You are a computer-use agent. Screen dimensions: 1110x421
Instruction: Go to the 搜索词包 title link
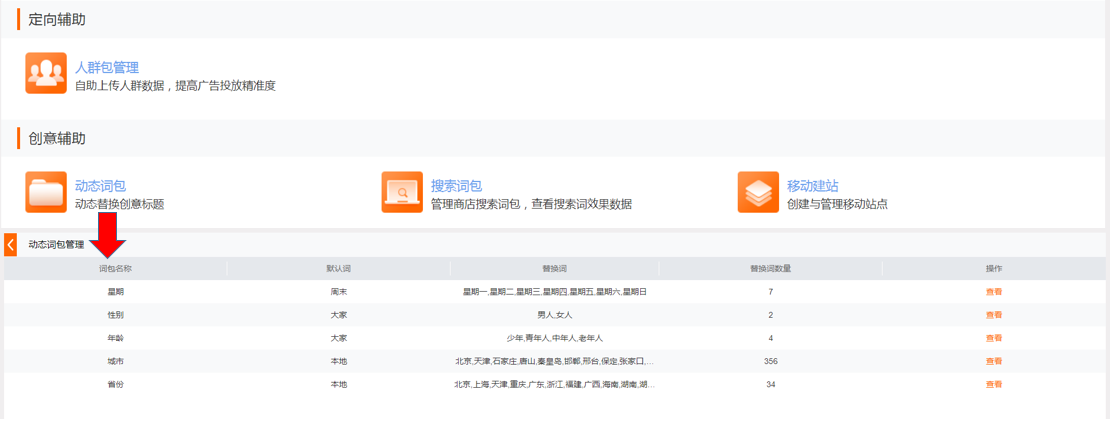(457, 186)
